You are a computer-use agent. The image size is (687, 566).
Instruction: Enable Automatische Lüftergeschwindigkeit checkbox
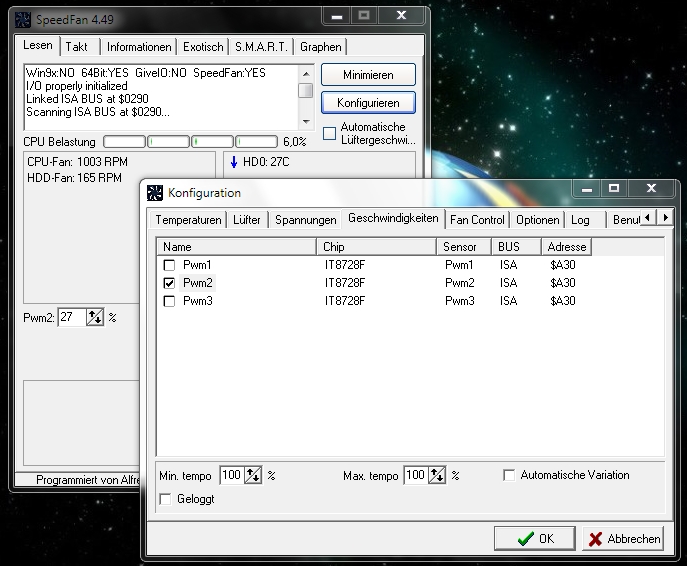coord(329,133)
